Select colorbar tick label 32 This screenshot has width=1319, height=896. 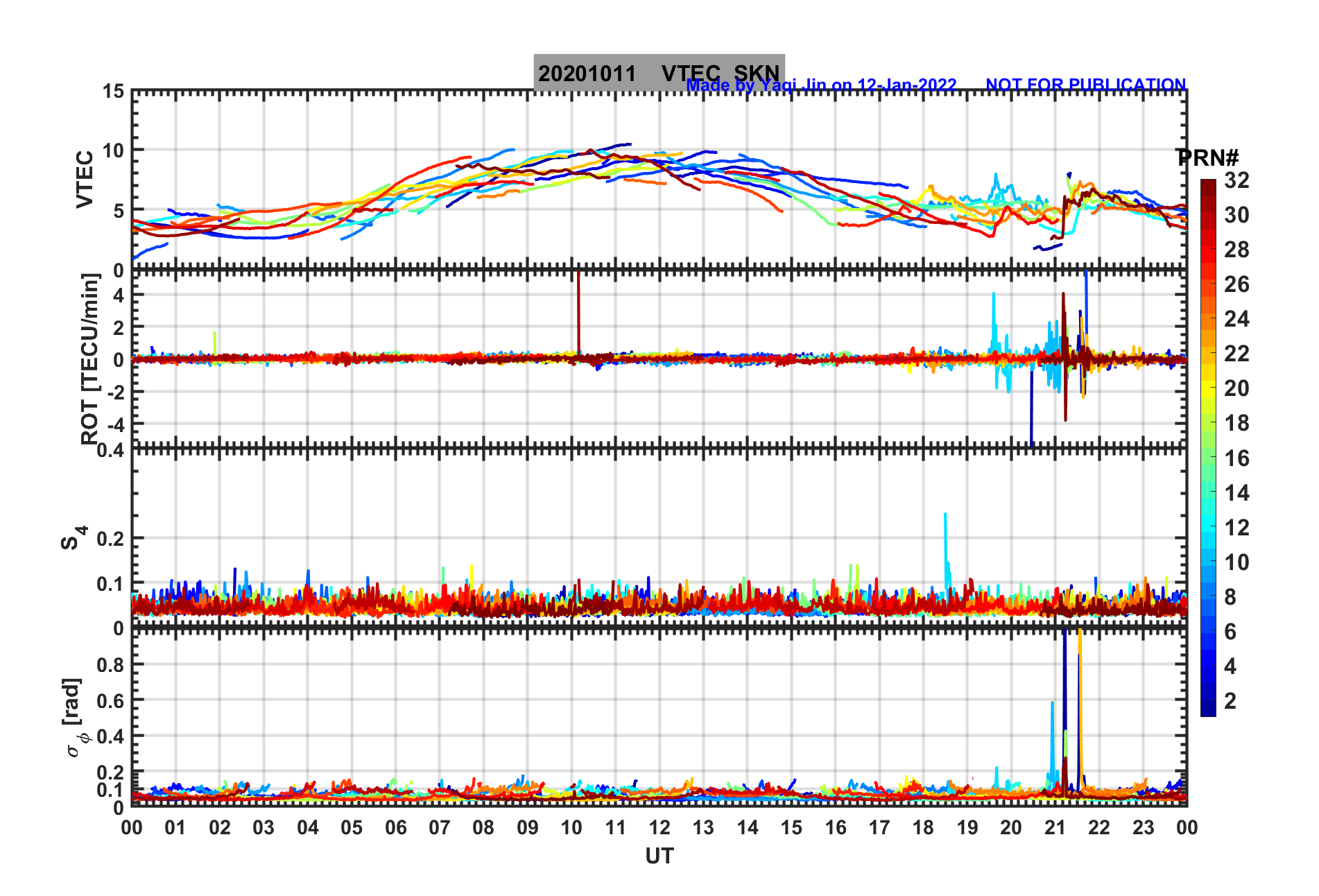(1236, 180)
